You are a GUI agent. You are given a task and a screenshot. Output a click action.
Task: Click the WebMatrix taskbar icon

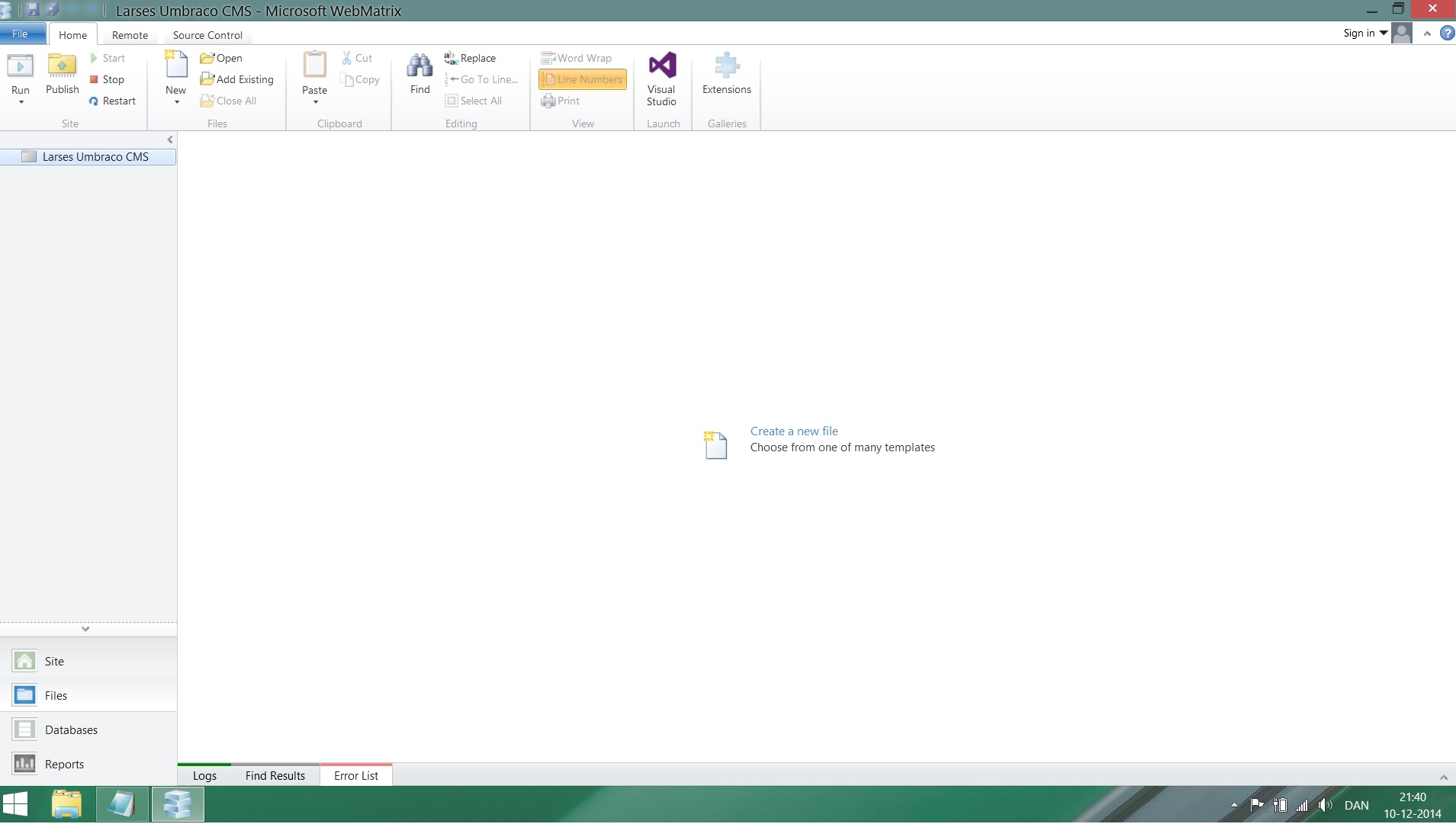coord(178,805)
